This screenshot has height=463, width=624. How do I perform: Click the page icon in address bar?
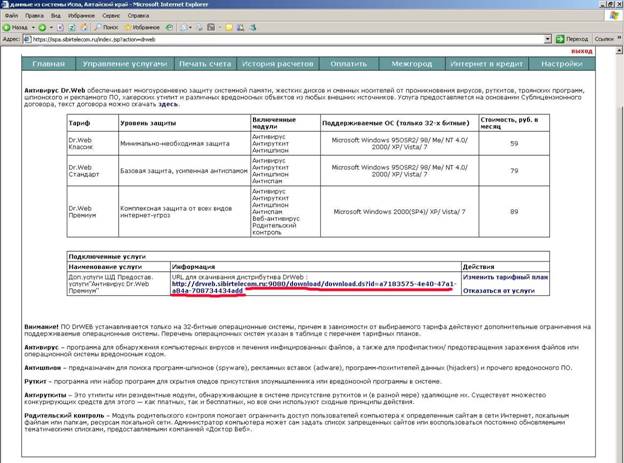point(27,39)
